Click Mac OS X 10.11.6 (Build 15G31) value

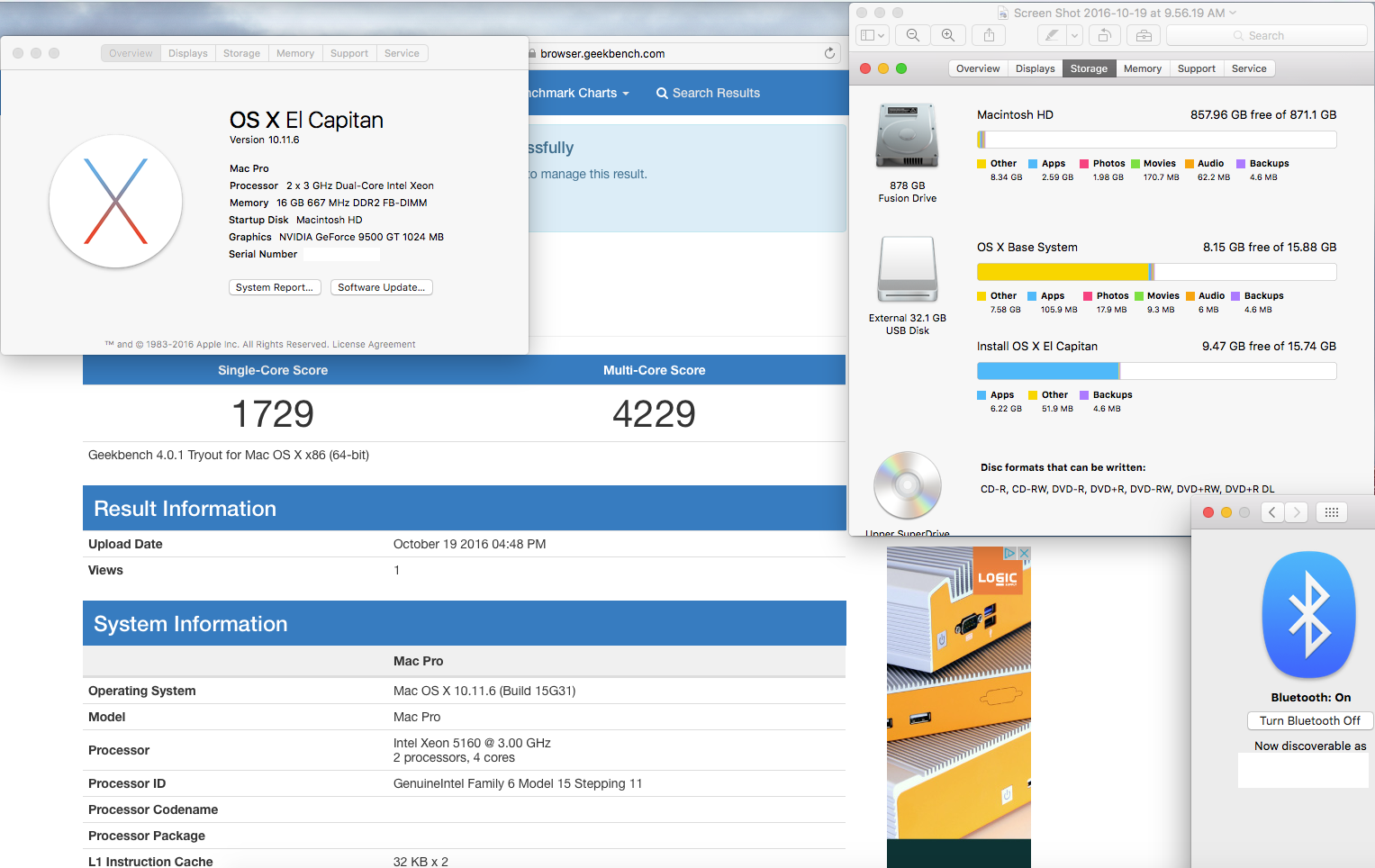(x=484, y=691)
